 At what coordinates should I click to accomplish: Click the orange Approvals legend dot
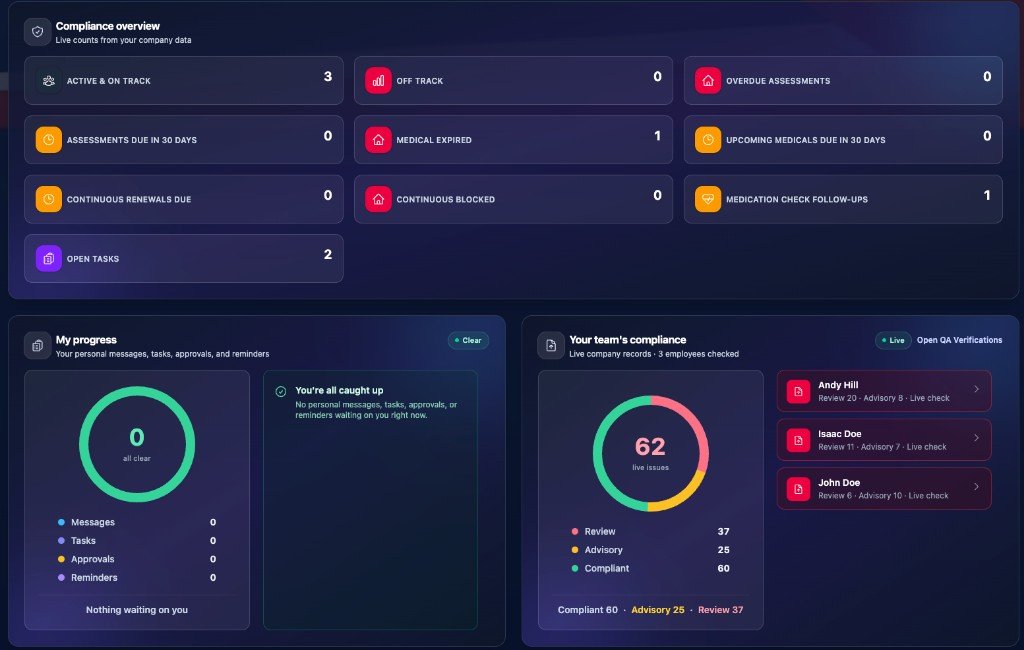point(61,559)
